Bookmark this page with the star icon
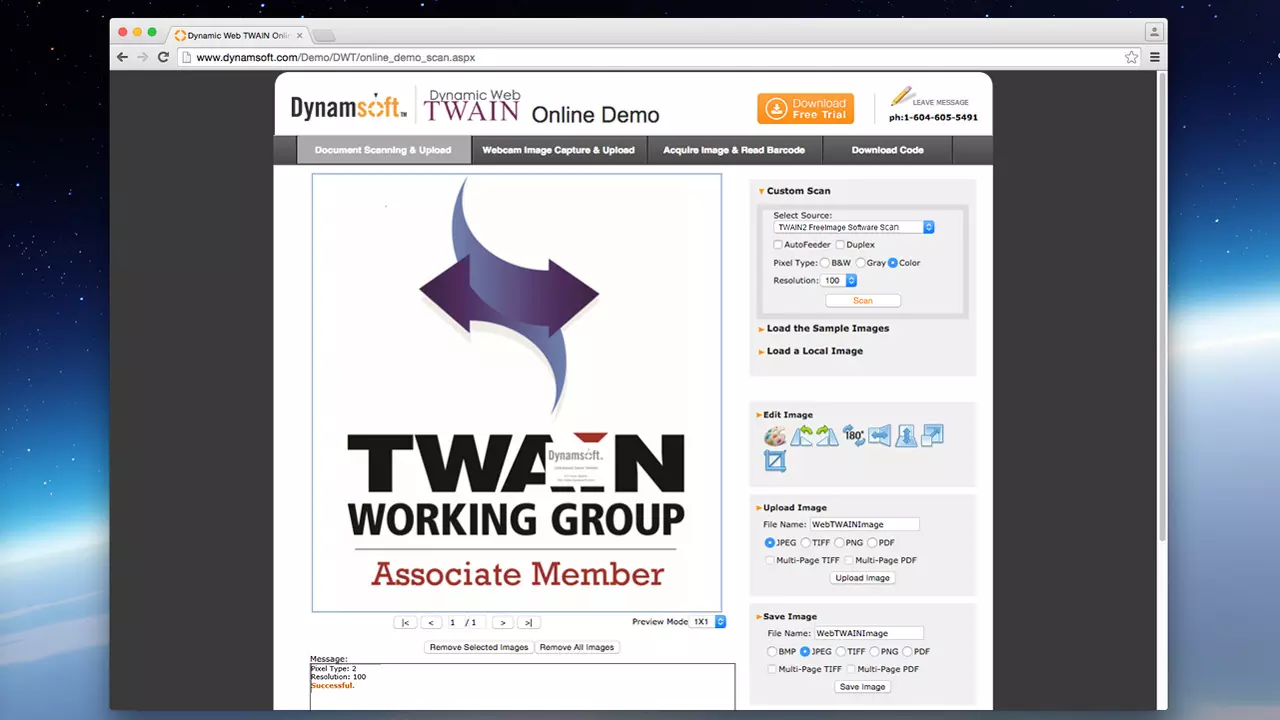 (1131, 57)
